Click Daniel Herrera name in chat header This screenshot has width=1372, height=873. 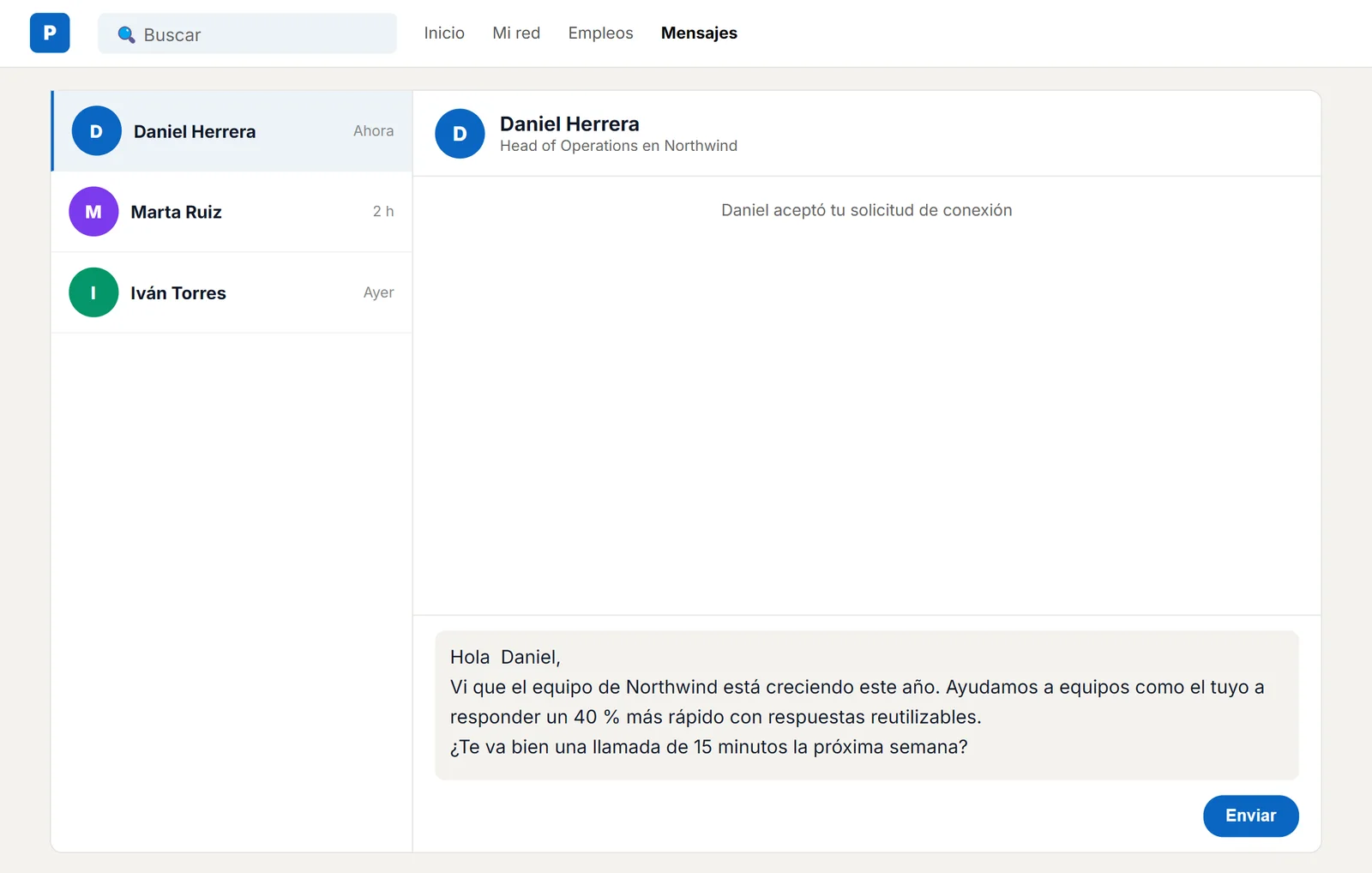pyautogui.click(x=569, y=124)
